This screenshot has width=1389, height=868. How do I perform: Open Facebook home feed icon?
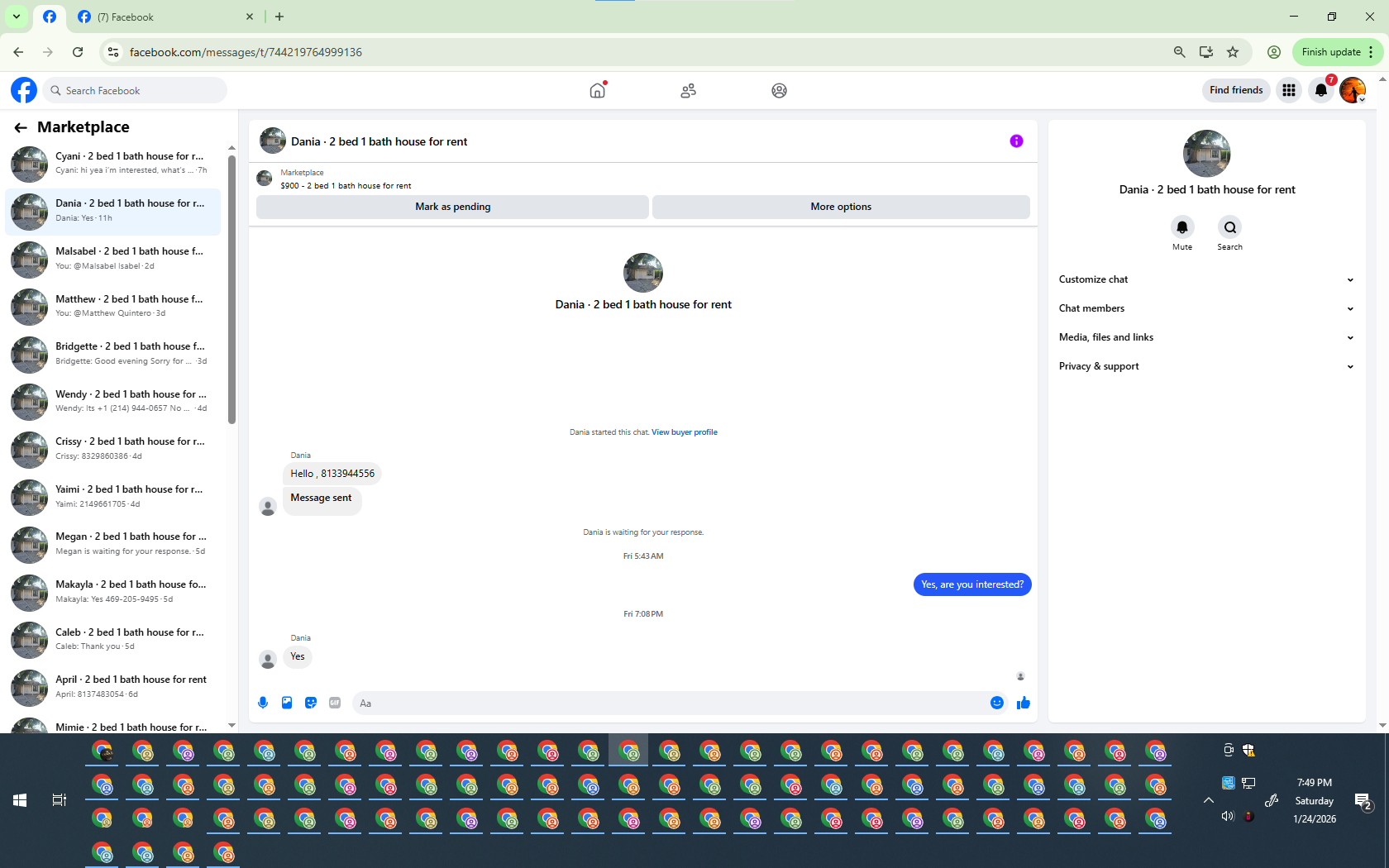(597, 90)
